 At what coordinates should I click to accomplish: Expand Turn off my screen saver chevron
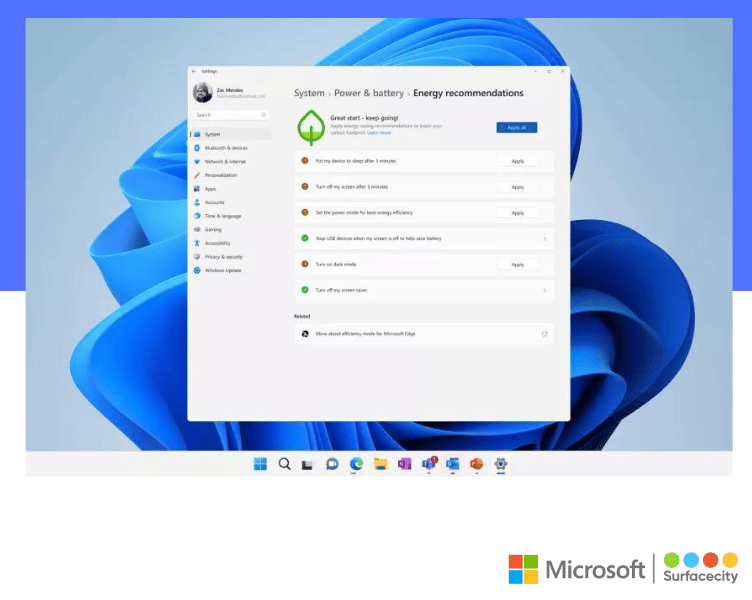pos(544,290)
